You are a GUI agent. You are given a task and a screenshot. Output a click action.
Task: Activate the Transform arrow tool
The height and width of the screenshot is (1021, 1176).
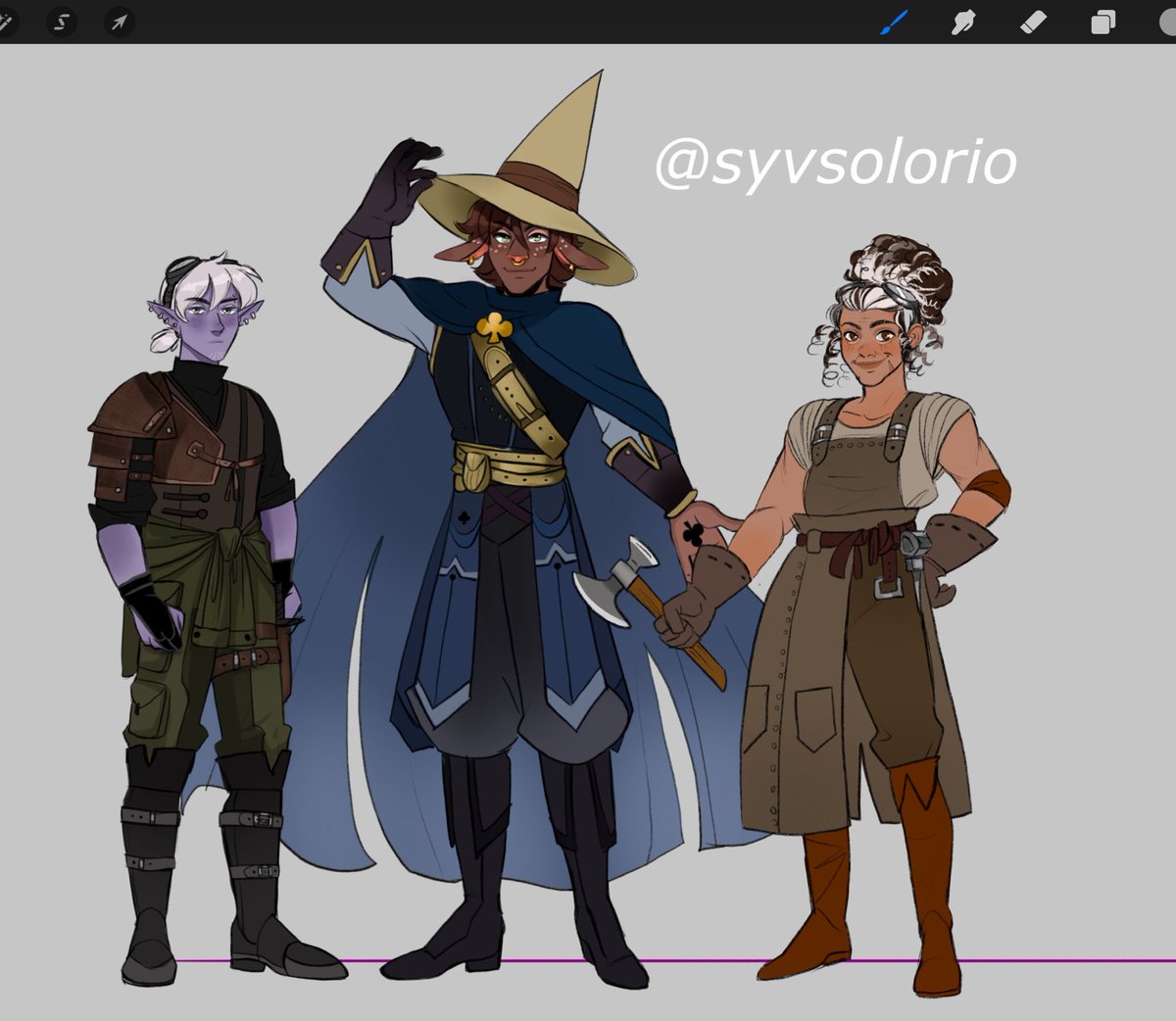[119, 22]
